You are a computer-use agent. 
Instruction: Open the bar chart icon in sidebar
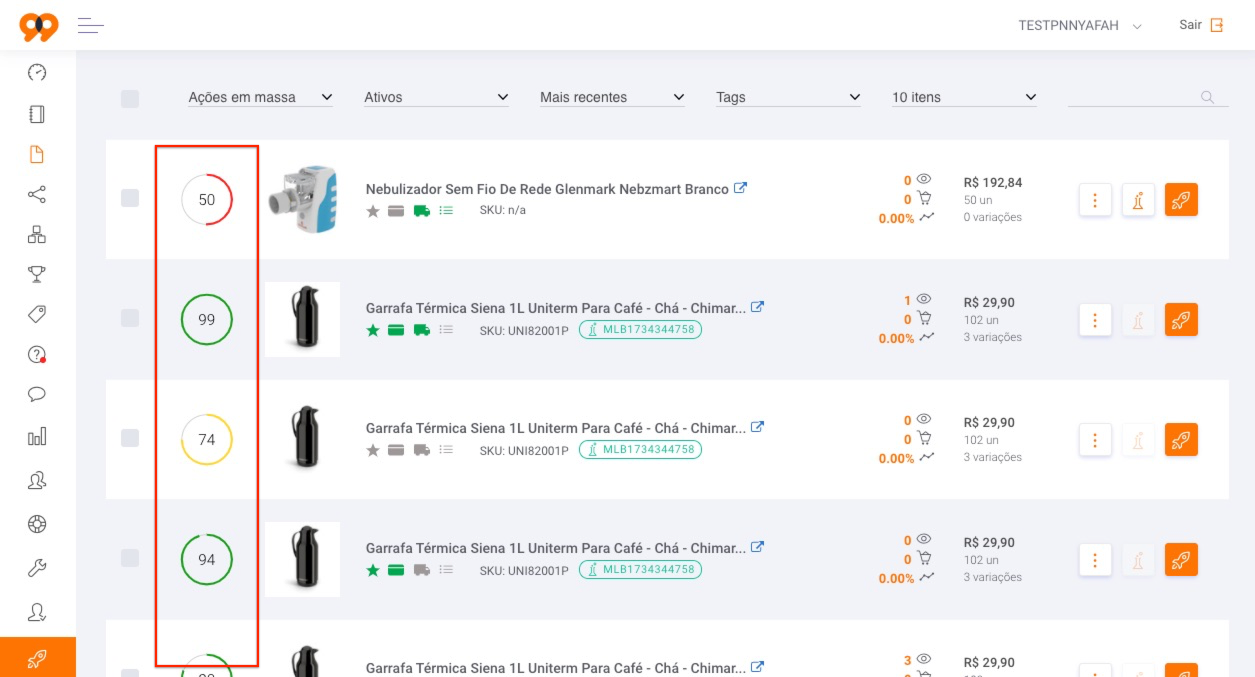[x=37, y=436]
